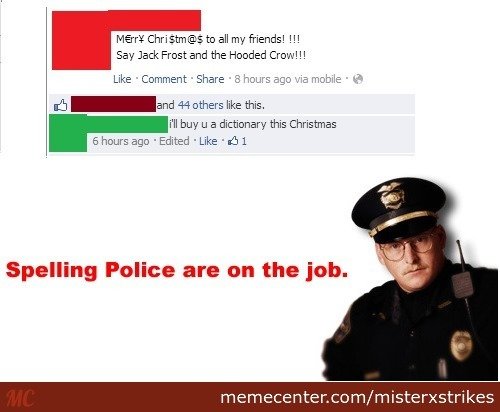
Task: Click the thumbs-up icon beside '44 others'
Action: pos(60,105)
